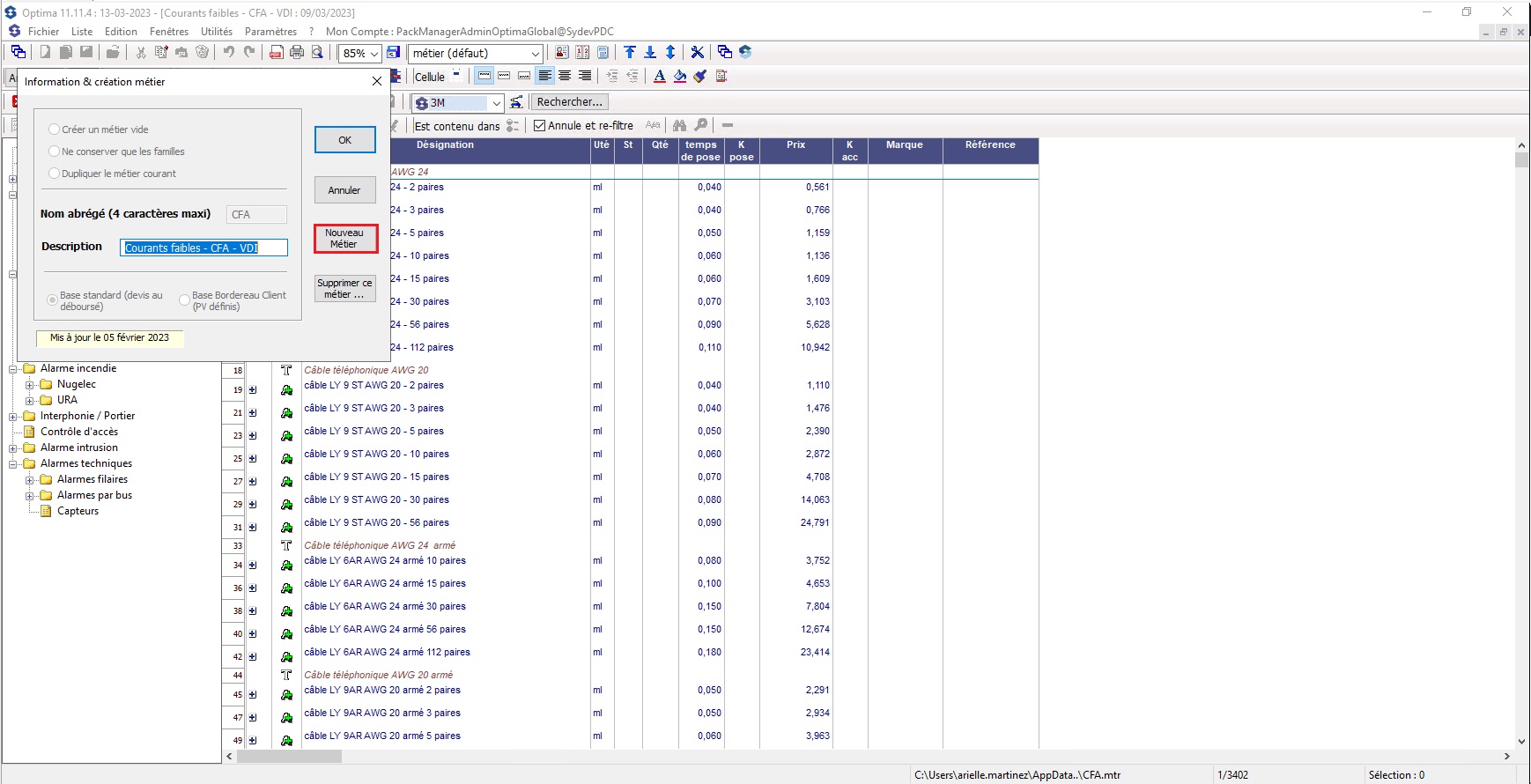
Task: Click the vertical scrollbar down arrow
Action: (x=1521, y=742)
